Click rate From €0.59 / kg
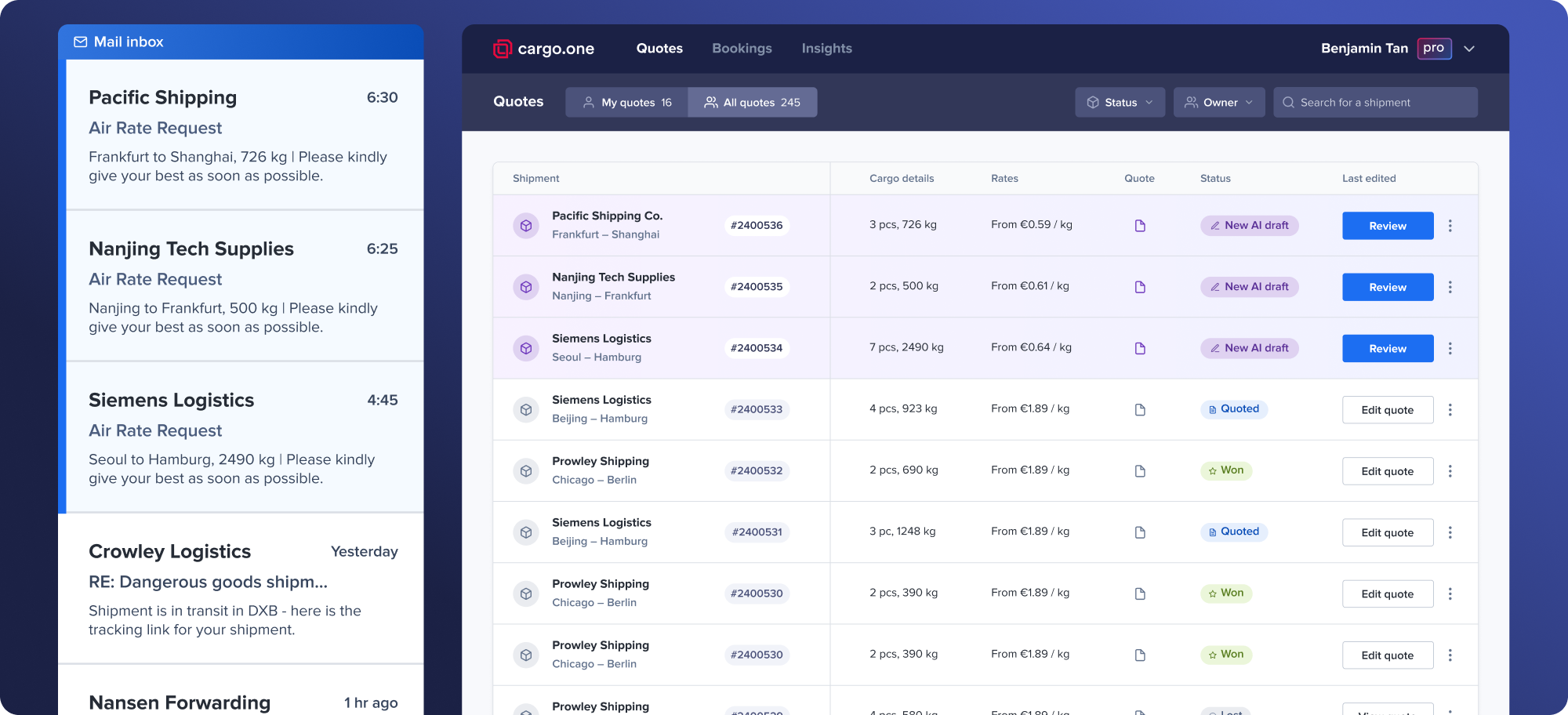Image resolution: width=1568 pixels, height=715 pixels. click(1031, 225)
